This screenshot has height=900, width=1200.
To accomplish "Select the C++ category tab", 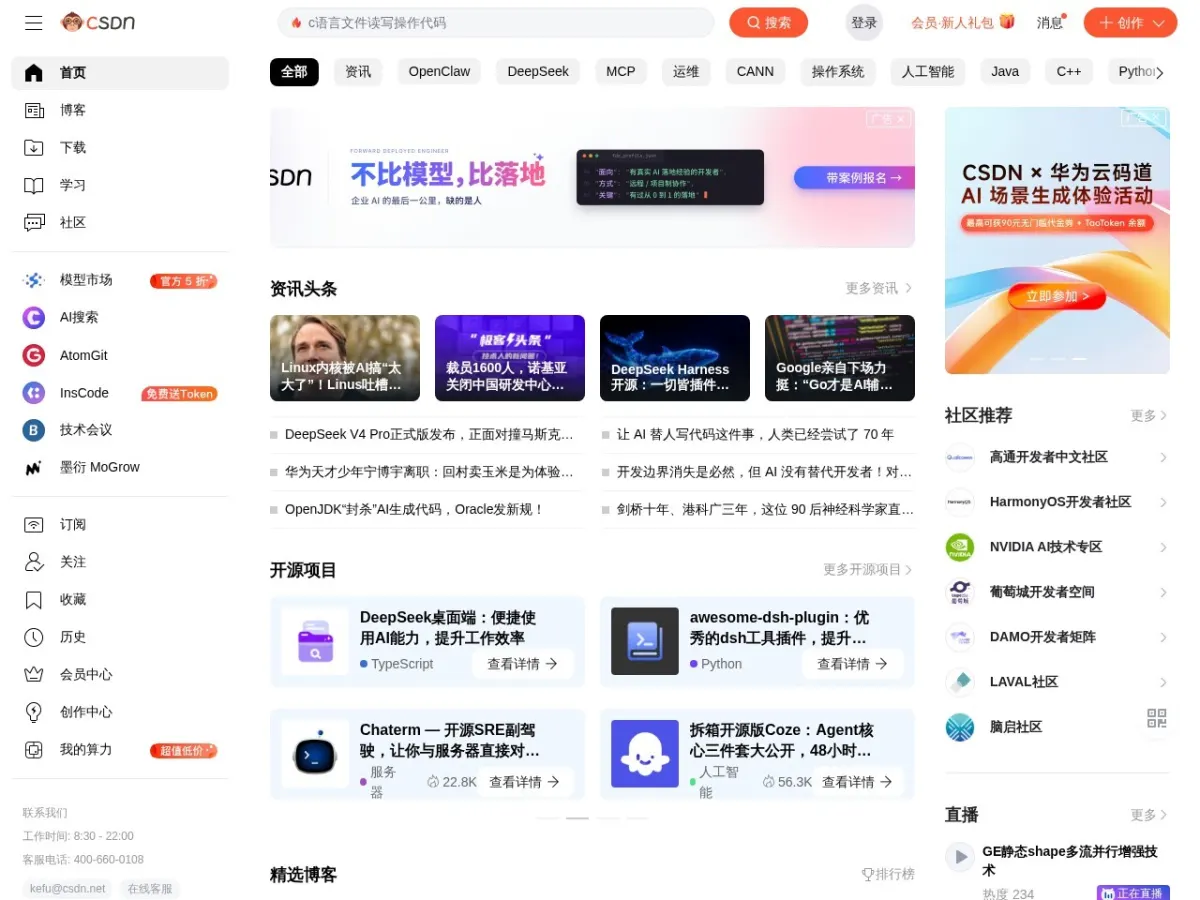I will click(1069, 71).
